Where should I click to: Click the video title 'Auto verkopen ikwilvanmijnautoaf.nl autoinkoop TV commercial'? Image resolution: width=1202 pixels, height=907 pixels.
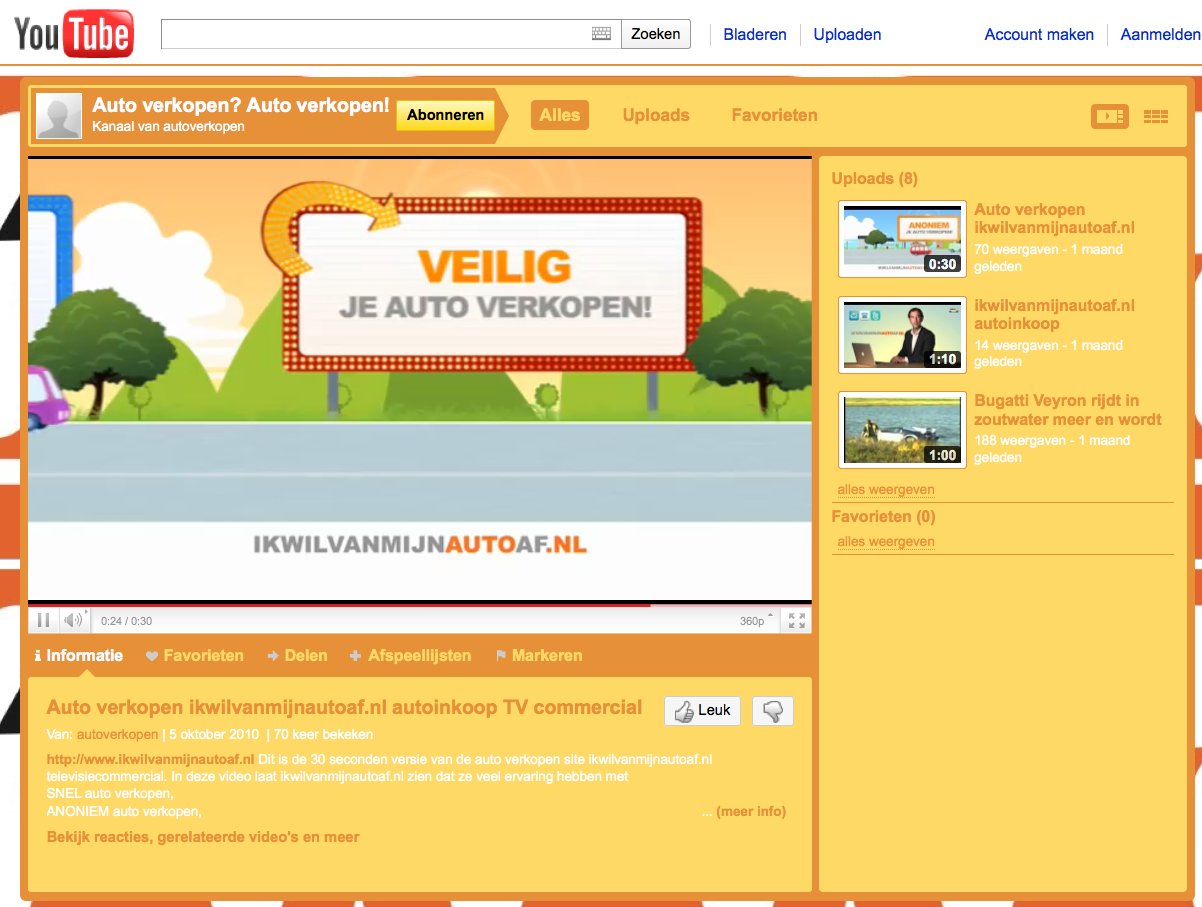(x=344, y=708)
